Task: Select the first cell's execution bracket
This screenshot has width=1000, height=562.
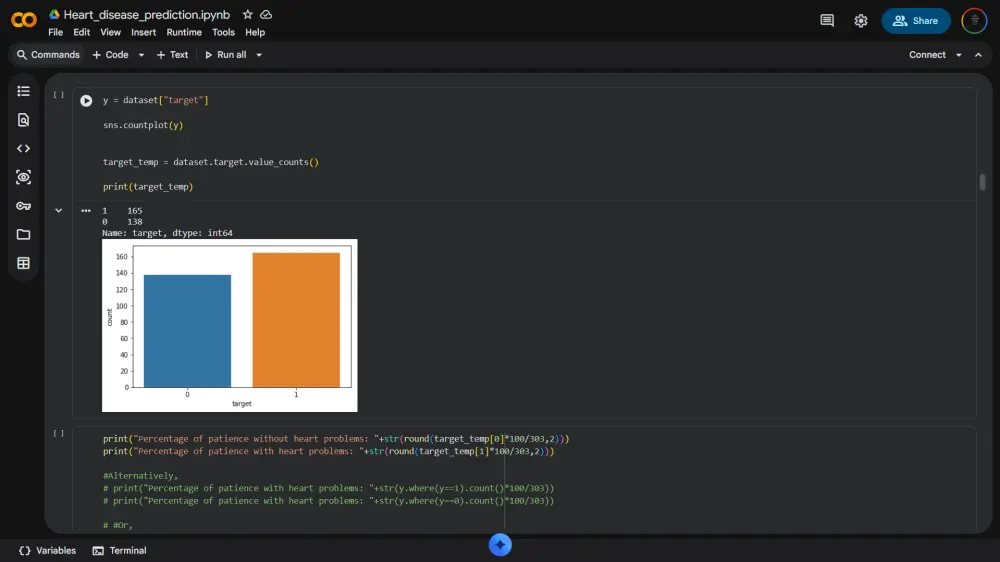Action: [x=59, y=95]
